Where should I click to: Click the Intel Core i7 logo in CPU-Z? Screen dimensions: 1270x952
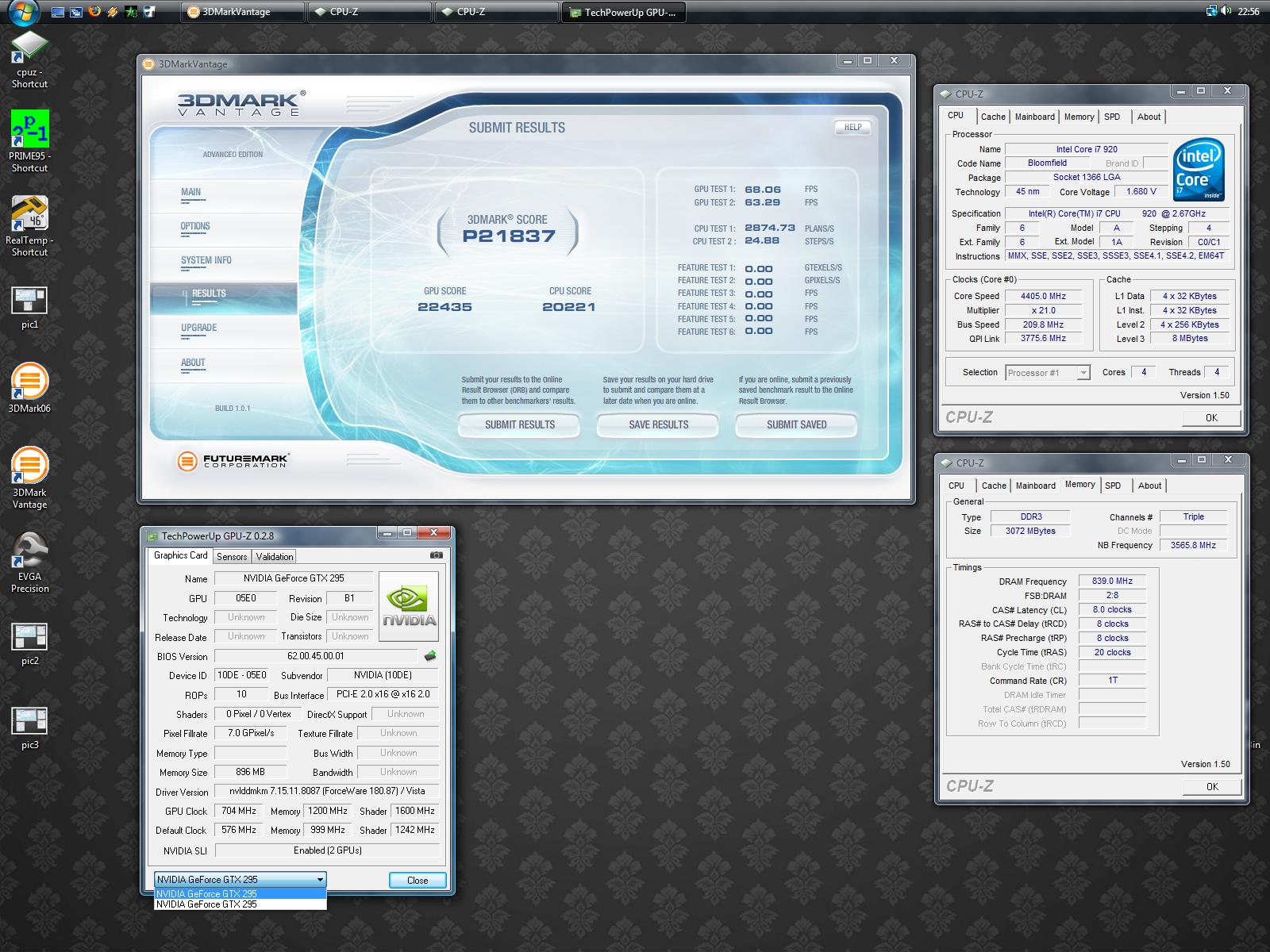point(1199,170)
